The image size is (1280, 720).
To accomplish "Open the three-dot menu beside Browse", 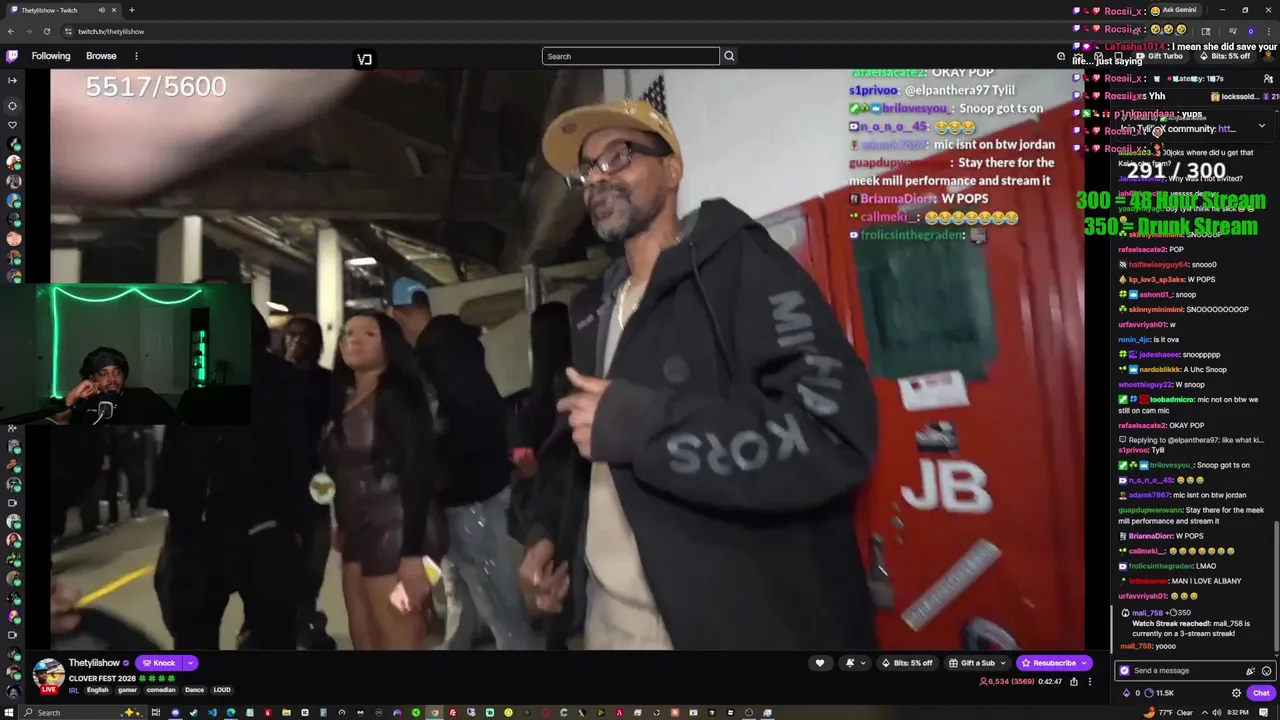I will click(x=136, y=56).
